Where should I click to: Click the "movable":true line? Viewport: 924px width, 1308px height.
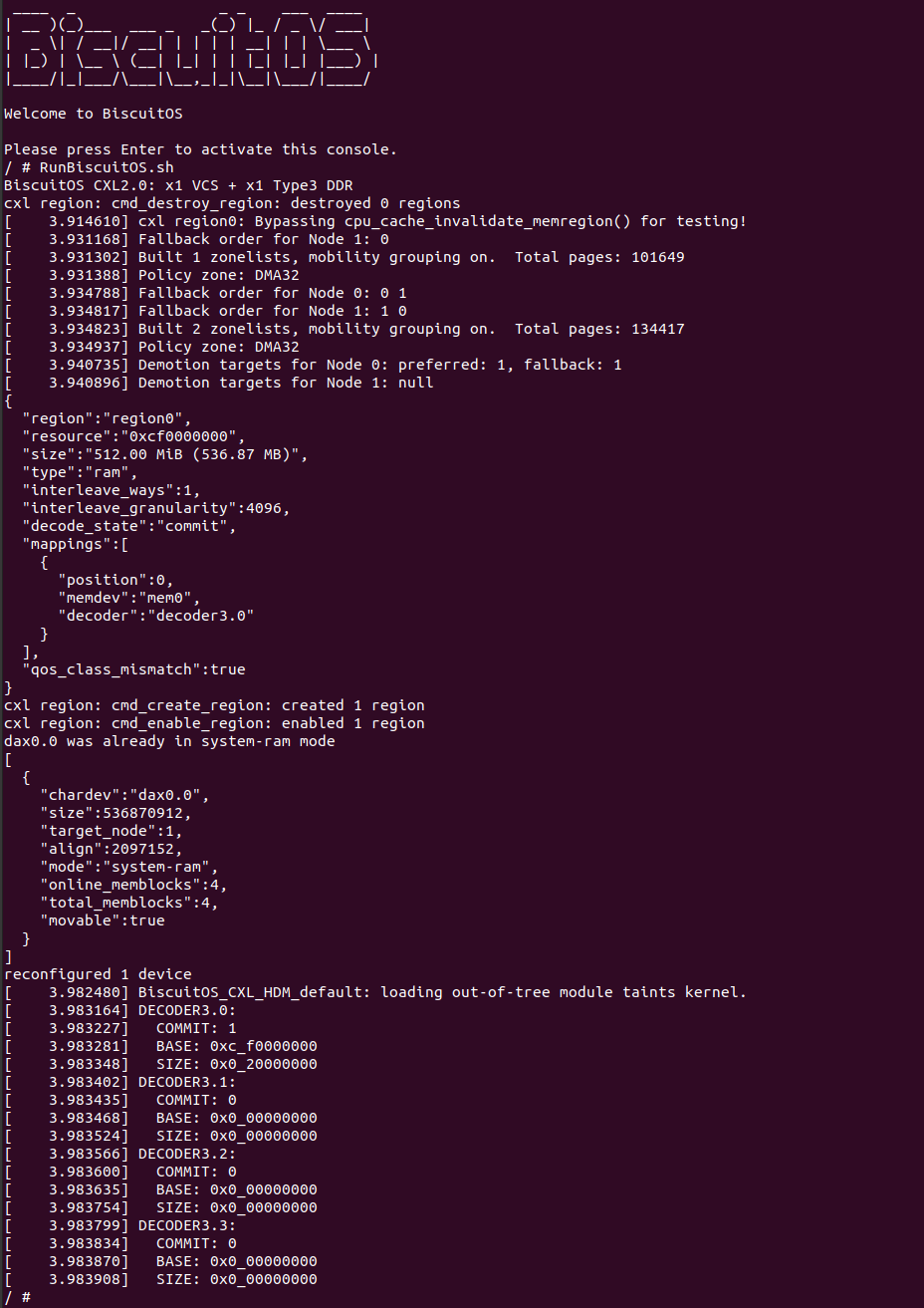(102, 920)
